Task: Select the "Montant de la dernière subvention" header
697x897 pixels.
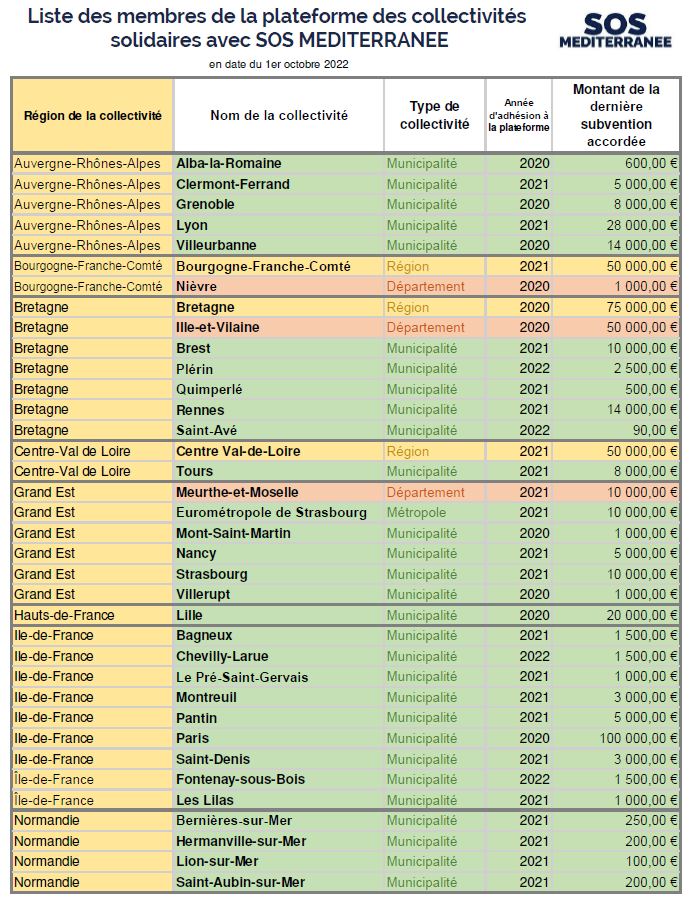Action: coord(616,115)
